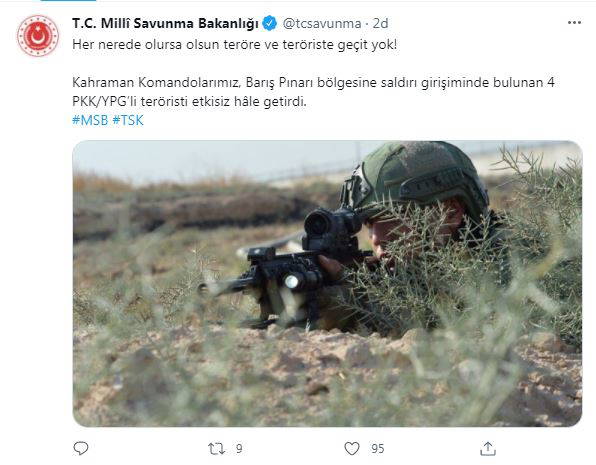Image resolution: width=596 pixels, height=465 pixels.
Task: Click the 2d timestamp of tweet
Action: click(380, 23)
